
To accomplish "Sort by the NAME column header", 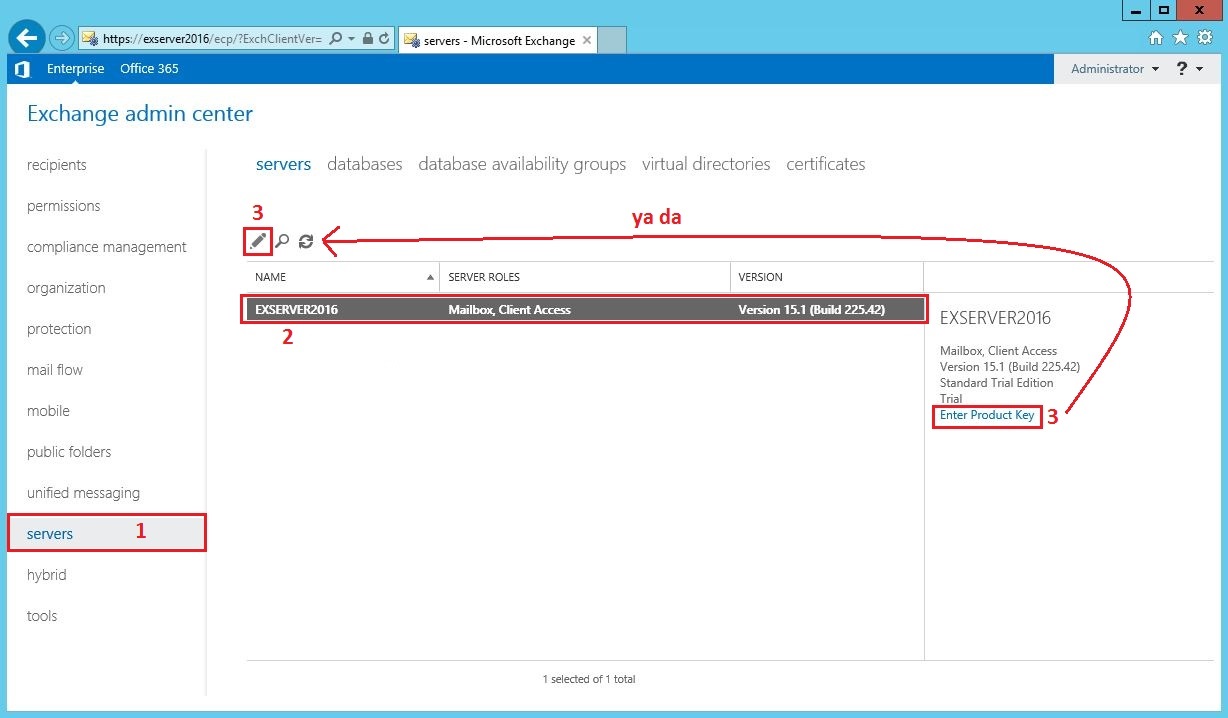I will point(343,277).
